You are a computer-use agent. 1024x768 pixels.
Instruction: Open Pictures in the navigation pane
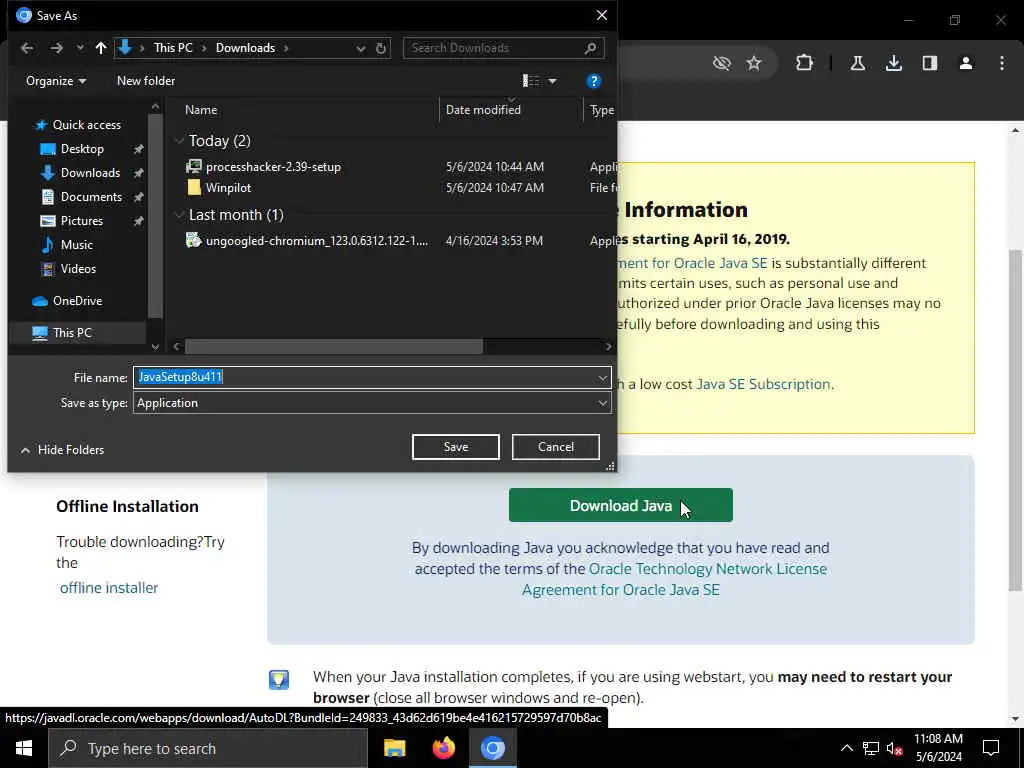tap(82, 221)
